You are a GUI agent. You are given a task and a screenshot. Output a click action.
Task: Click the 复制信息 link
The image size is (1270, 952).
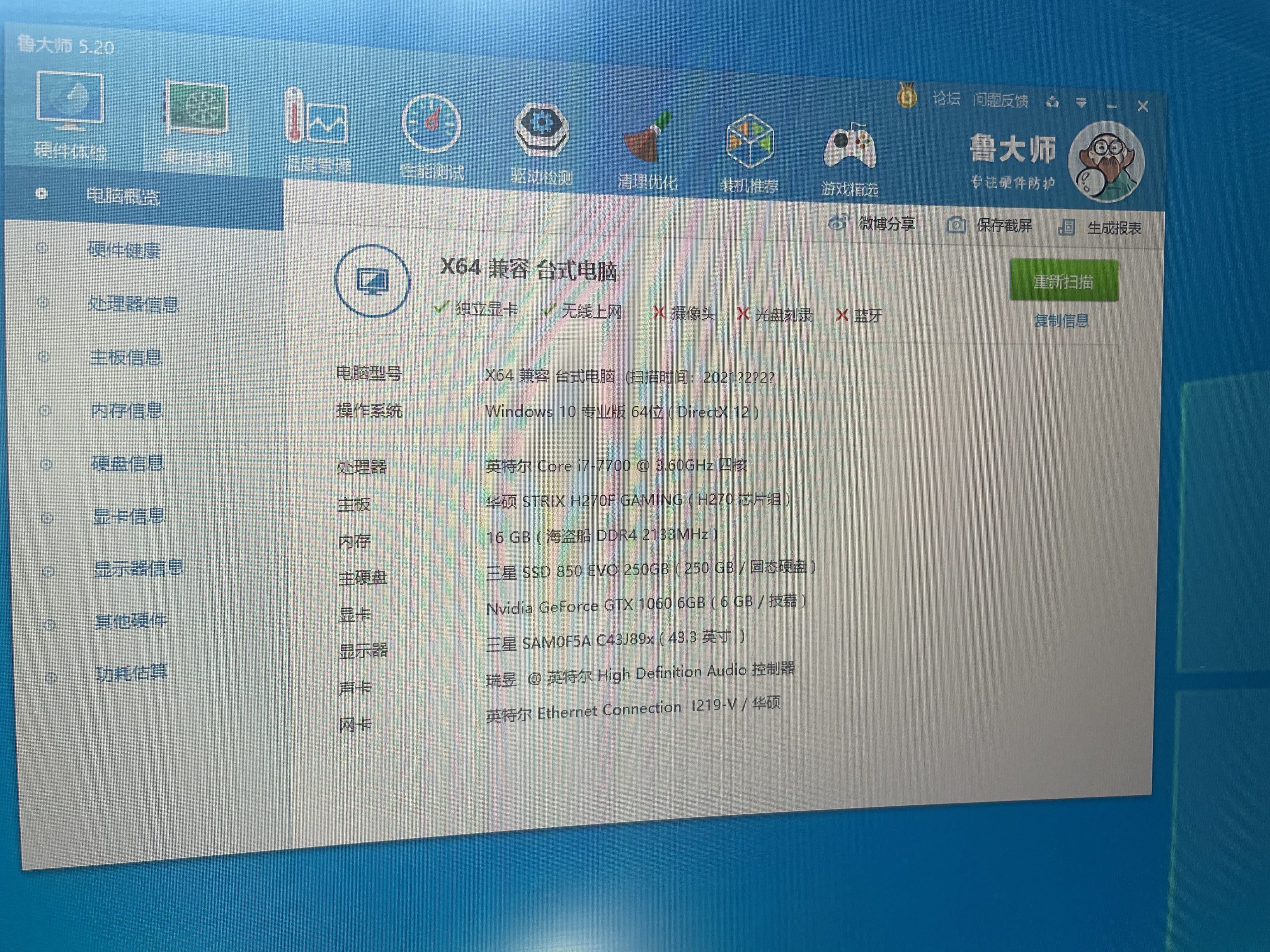coord(1062,320)
